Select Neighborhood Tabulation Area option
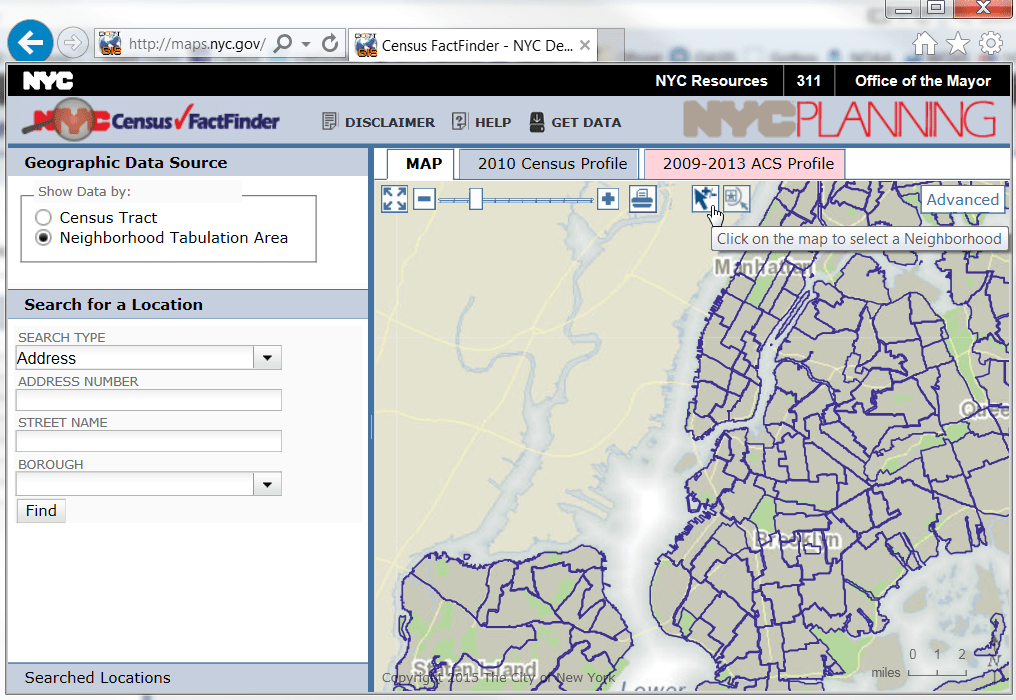 click(42, 238)
